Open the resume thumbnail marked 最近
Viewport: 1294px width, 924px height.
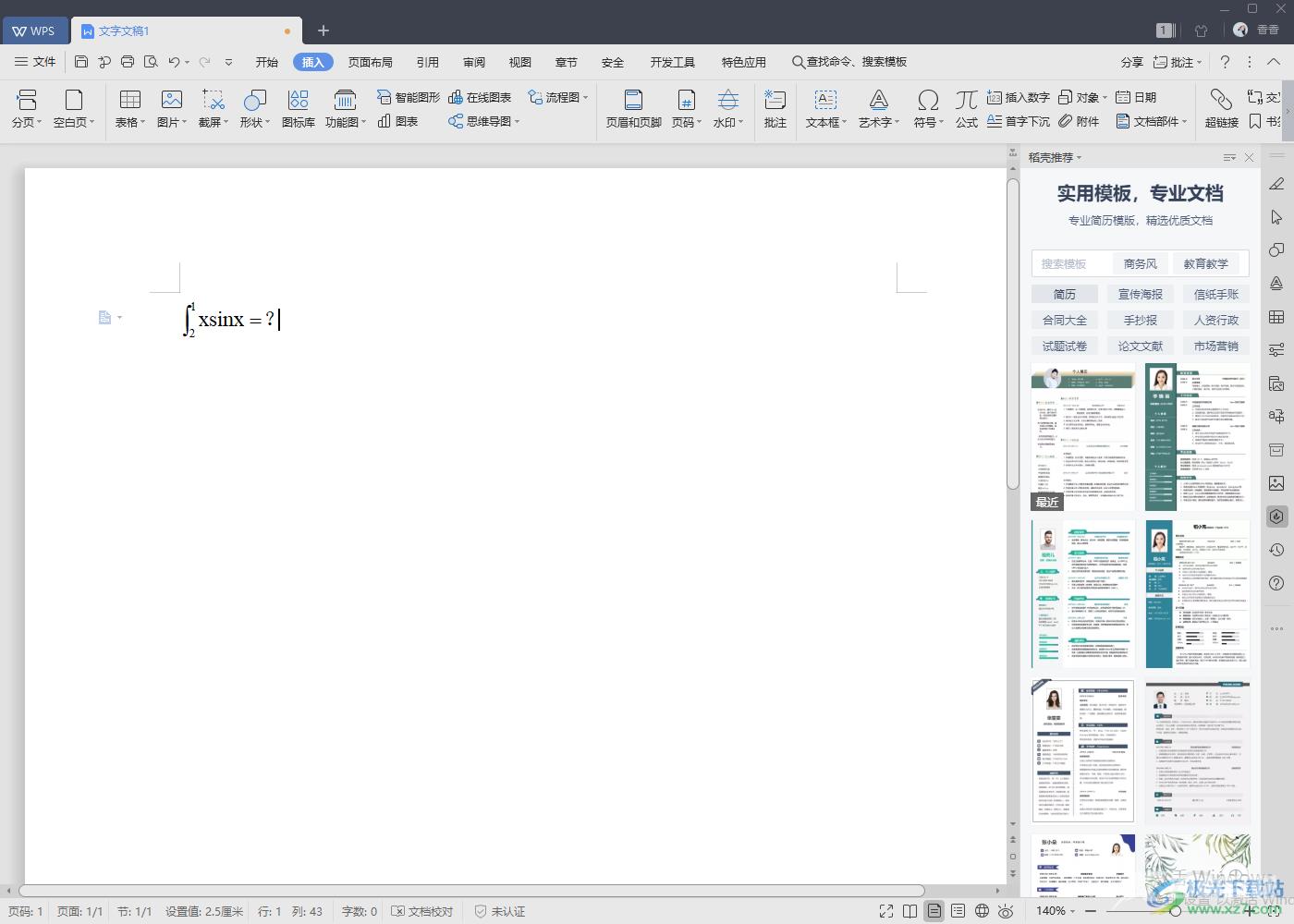pos(1083,436)
